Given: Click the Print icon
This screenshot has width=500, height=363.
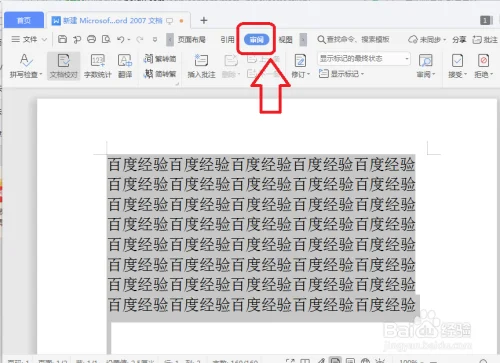Looking at the screenshot, I should 91,39.
